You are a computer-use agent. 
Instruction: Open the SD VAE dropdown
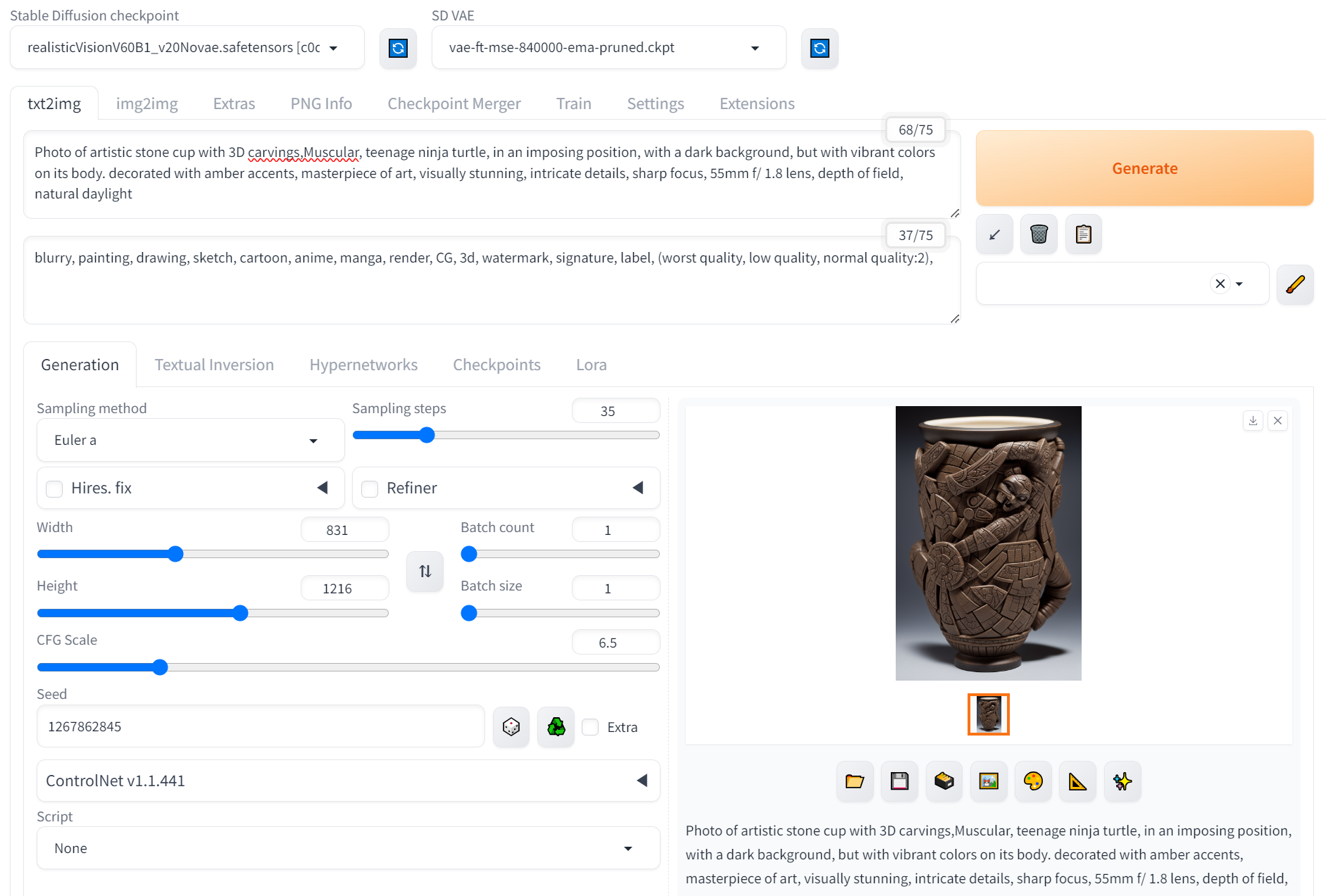click(608, 48)
